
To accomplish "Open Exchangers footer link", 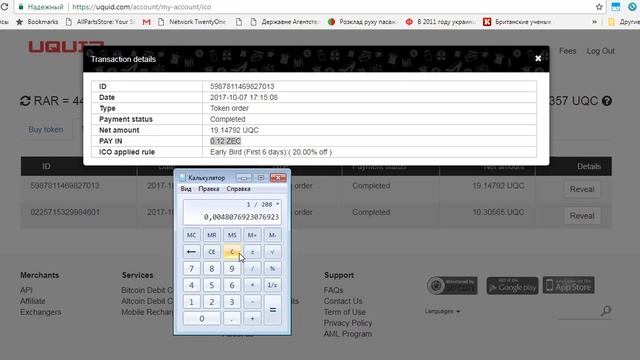I will point(40,312).
